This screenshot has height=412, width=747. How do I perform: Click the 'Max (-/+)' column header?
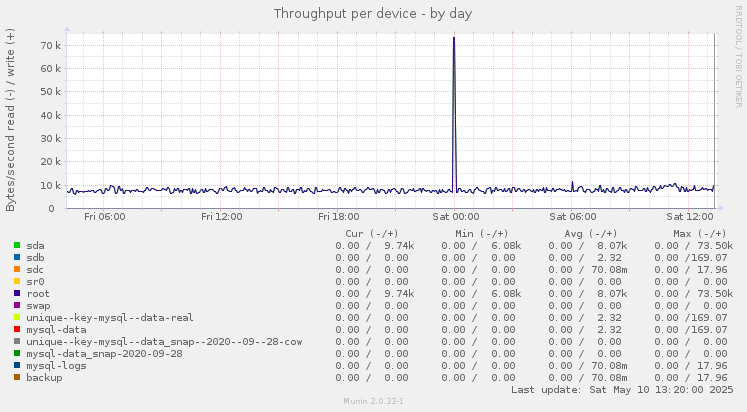[x=700, y=233]
